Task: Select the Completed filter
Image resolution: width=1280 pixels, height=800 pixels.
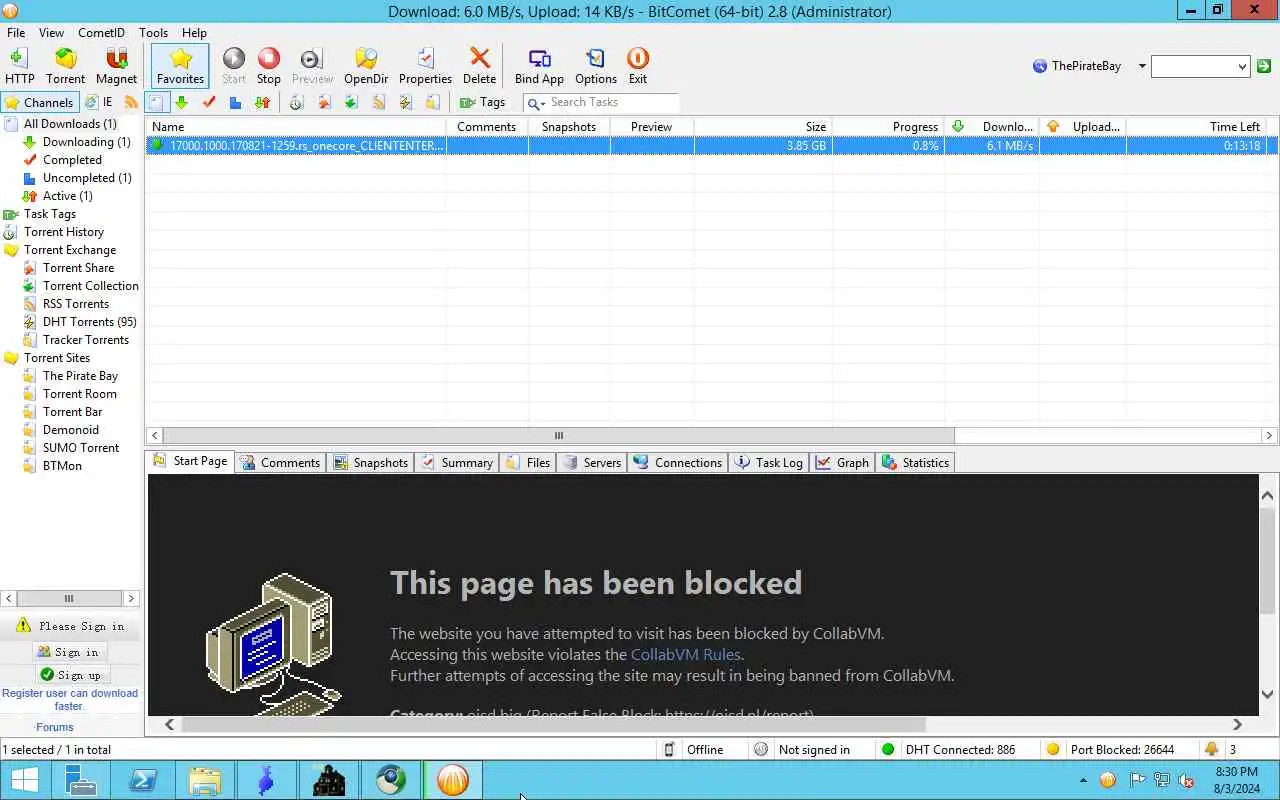Action: (72, 160)
